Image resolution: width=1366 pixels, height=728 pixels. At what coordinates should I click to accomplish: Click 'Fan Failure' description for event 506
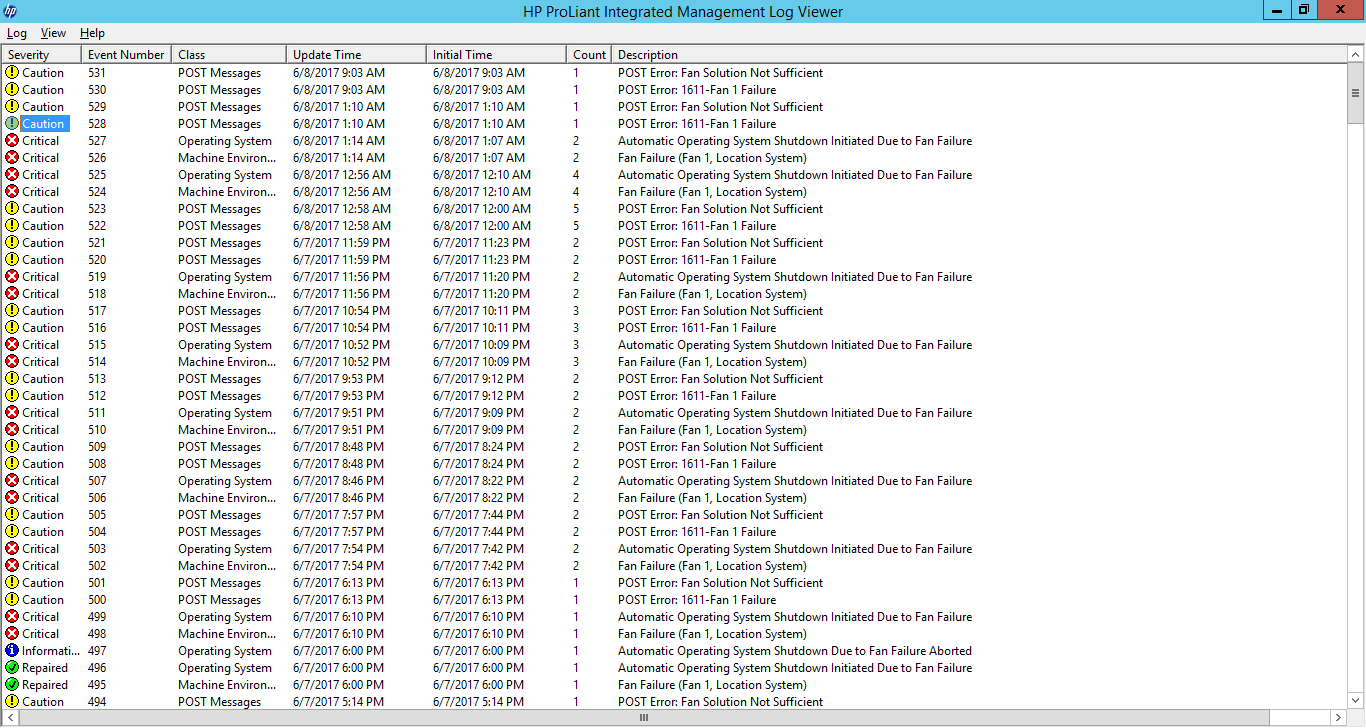coord(712,498)
